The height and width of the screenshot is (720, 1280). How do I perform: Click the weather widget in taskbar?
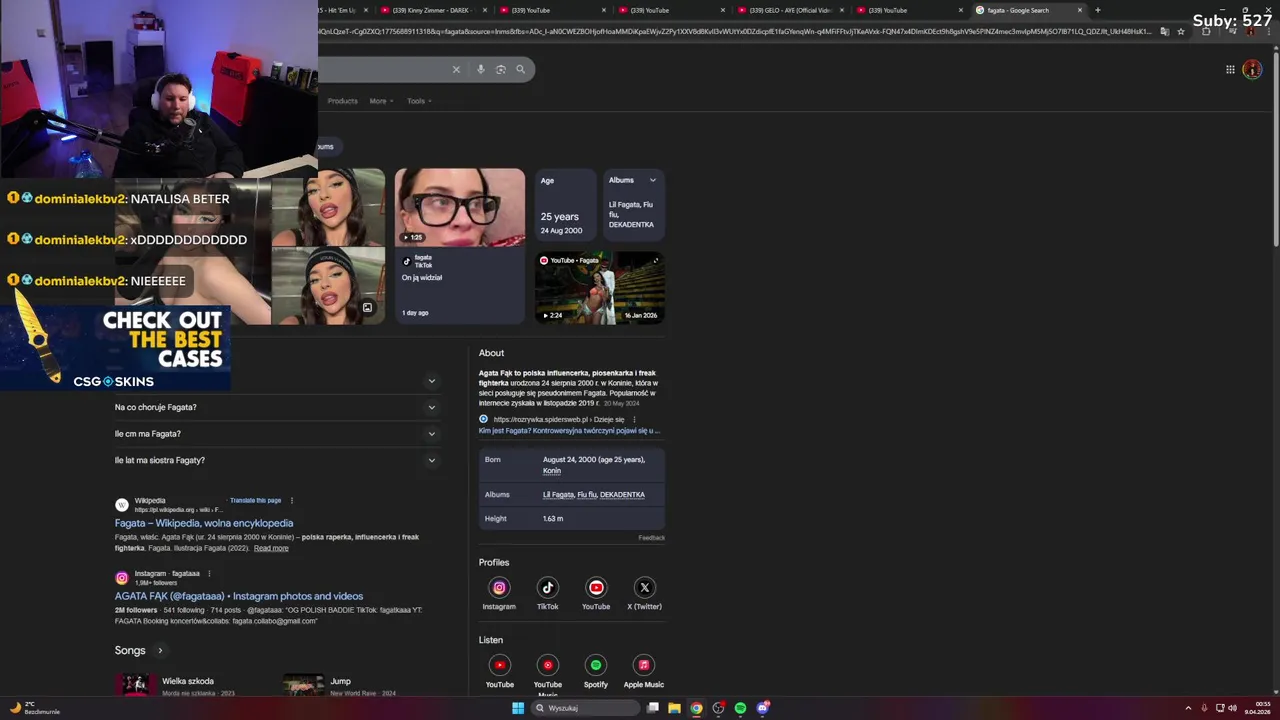pyautogui.click(x=35, y=708)
